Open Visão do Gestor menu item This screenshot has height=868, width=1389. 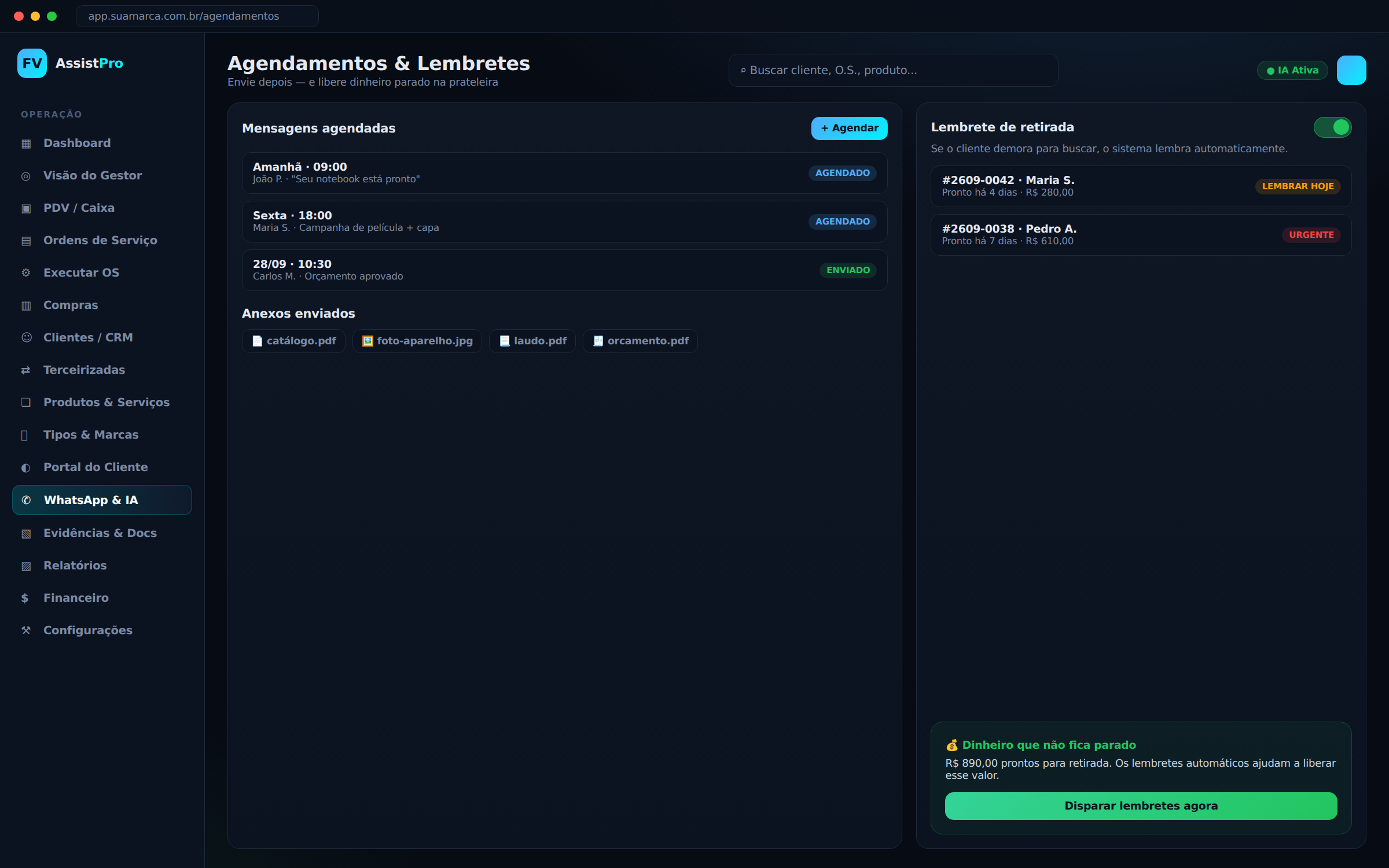pos(102,175)
